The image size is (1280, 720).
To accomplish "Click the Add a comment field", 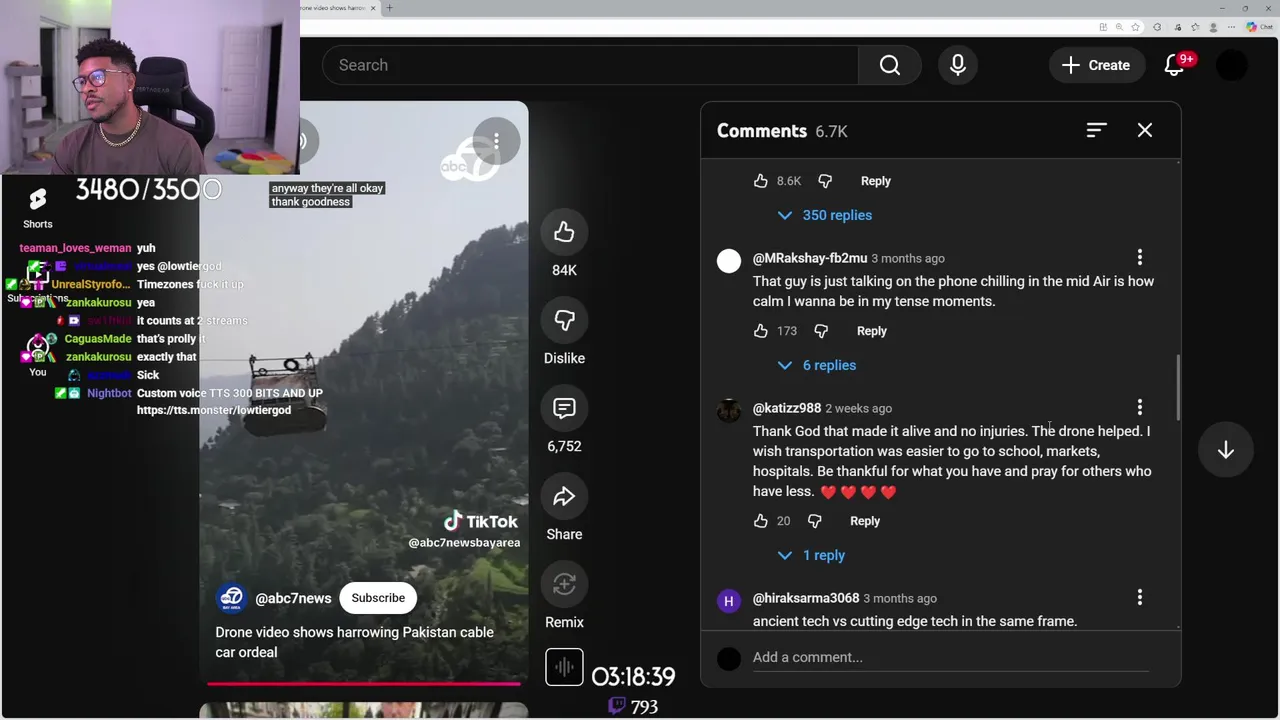I will pos(950,657).
